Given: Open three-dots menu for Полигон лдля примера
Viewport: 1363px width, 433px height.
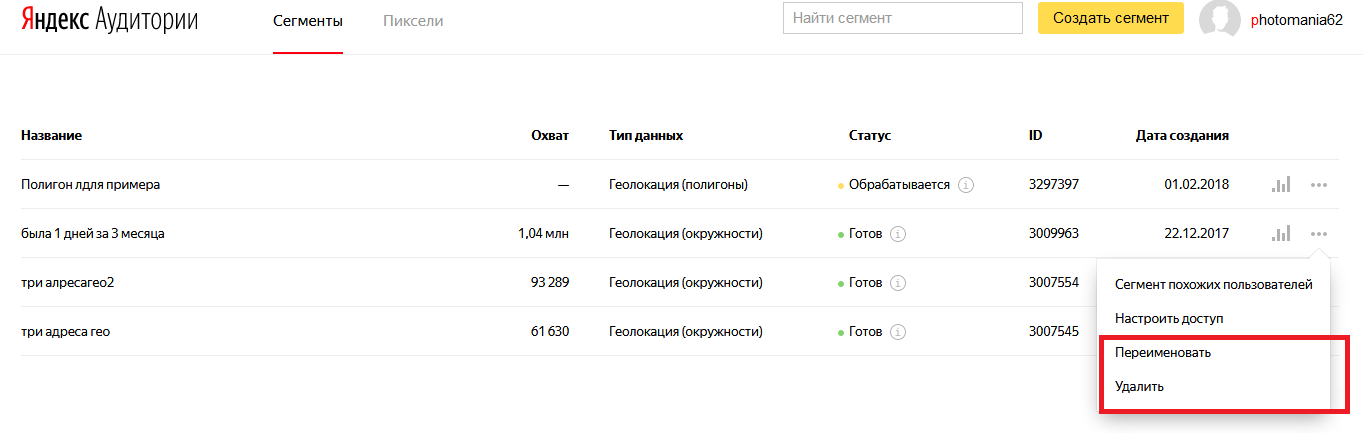Looking at the screenshot, I should pos(1319,185).
